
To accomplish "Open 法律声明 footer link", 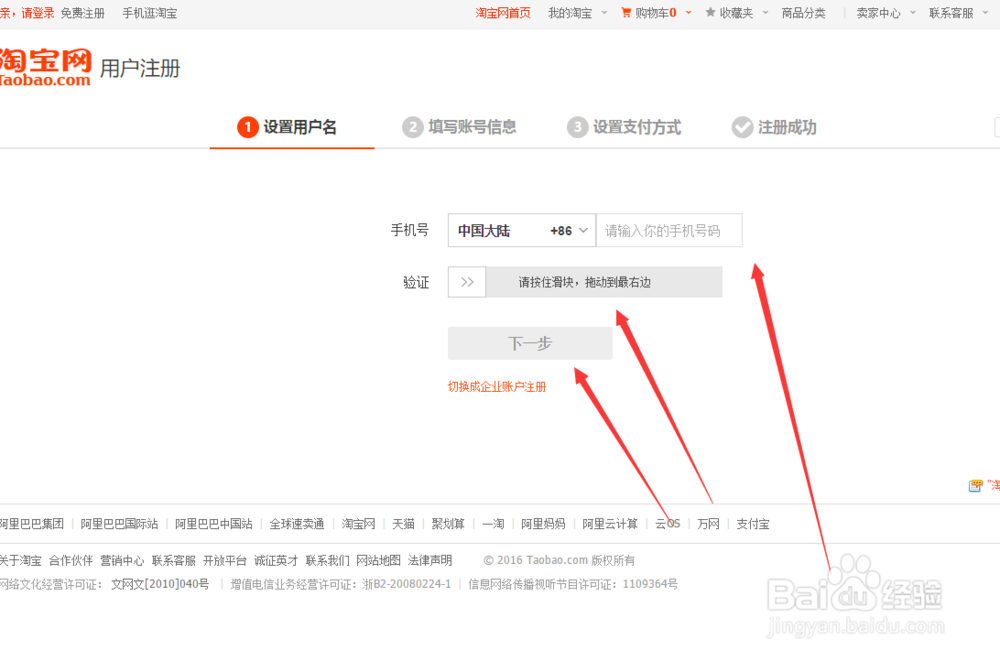I will tap(430, 560).
